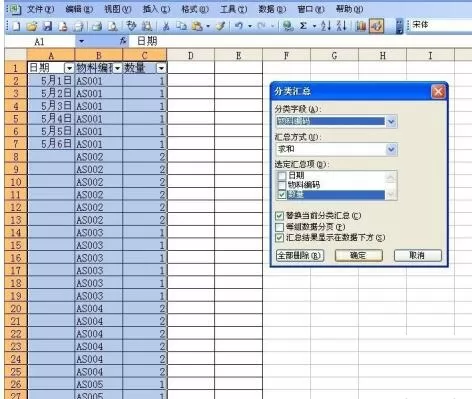Screen dimensions: 472x399
Task: Click the toolbar options handle before font box
Action: (399, 26)
